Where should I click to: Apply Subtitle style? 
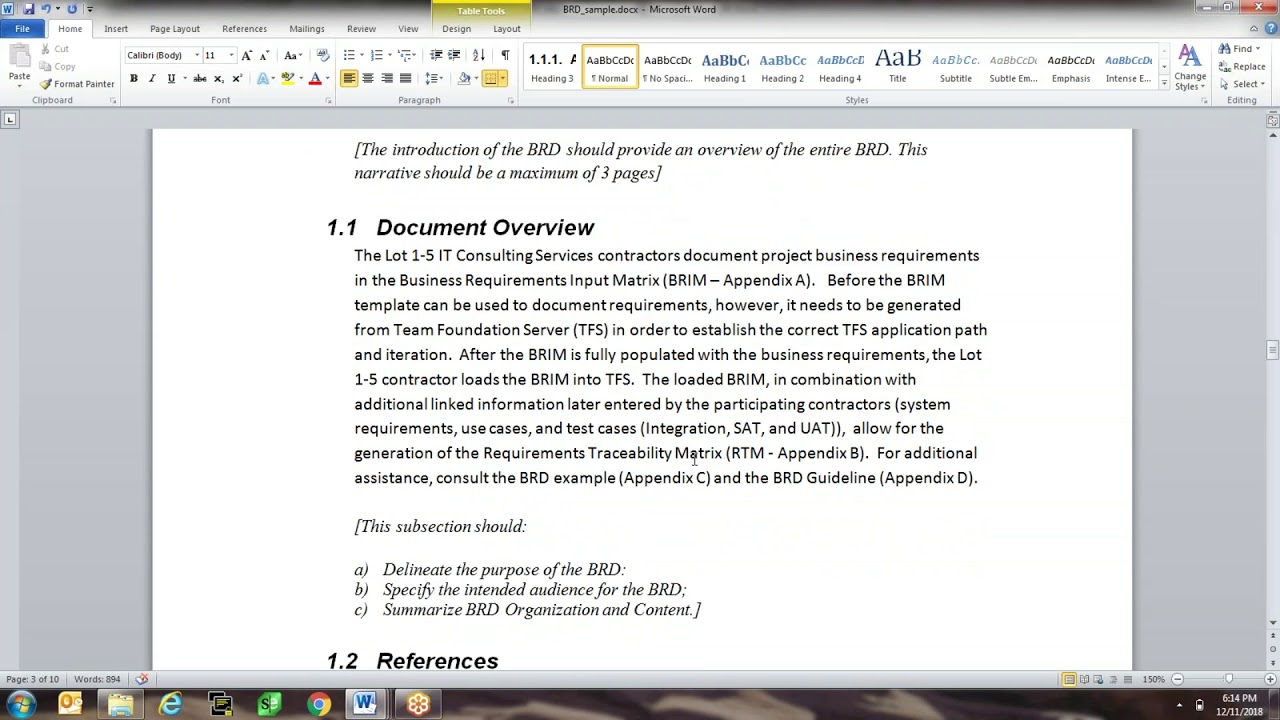955,67
